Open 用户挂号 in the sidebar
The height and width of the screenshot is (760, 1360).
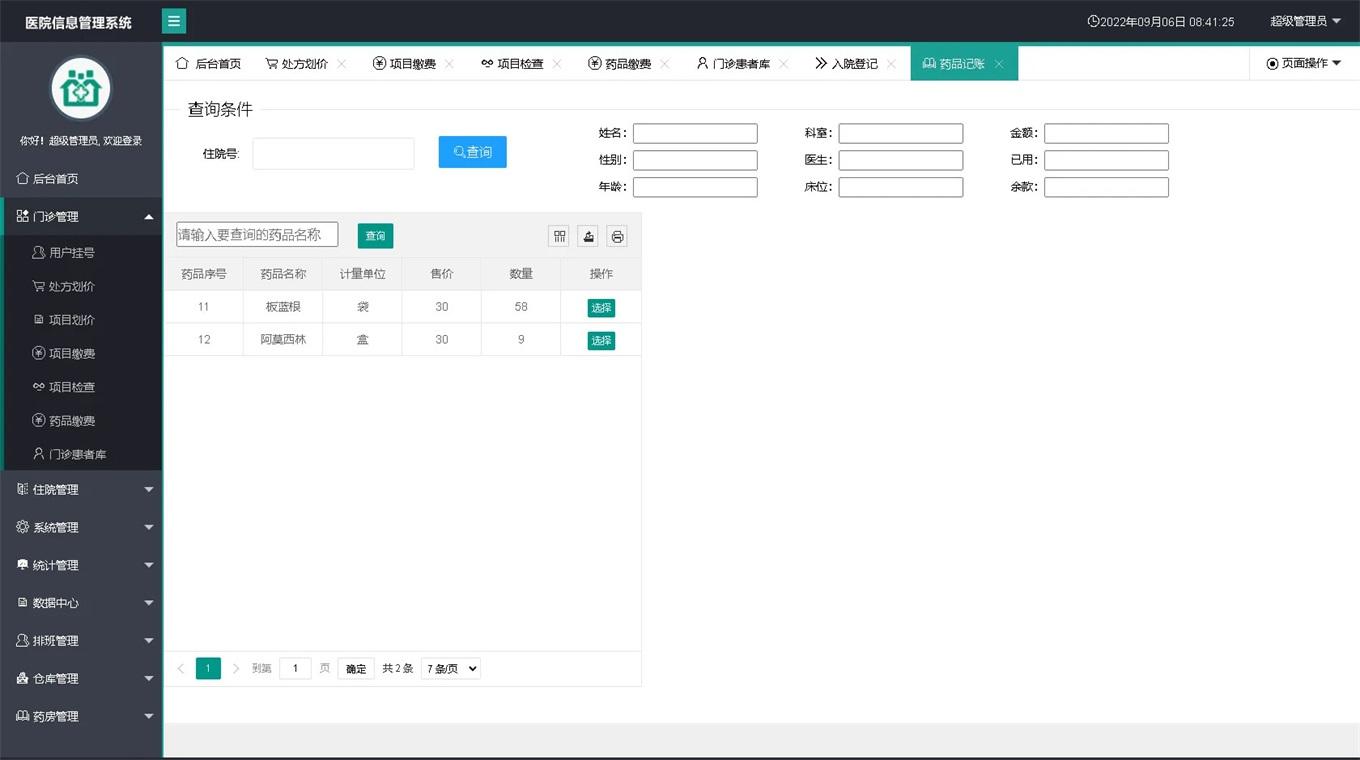tap(81, 253)
